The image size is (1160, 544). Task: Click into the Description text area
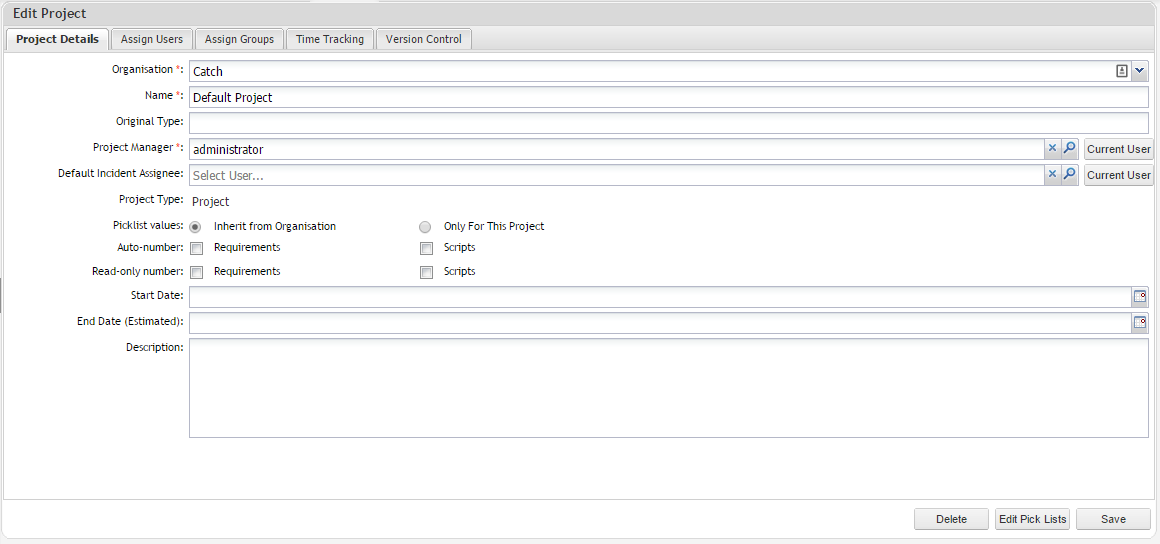(x=668, y=388)
